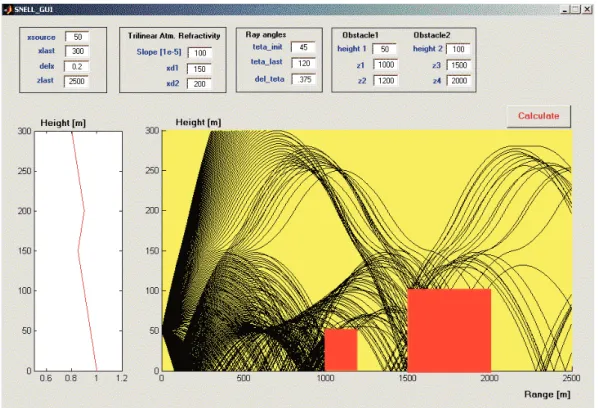
Task: Minimize the SNELL_GUI window
Action: point(564,10)
